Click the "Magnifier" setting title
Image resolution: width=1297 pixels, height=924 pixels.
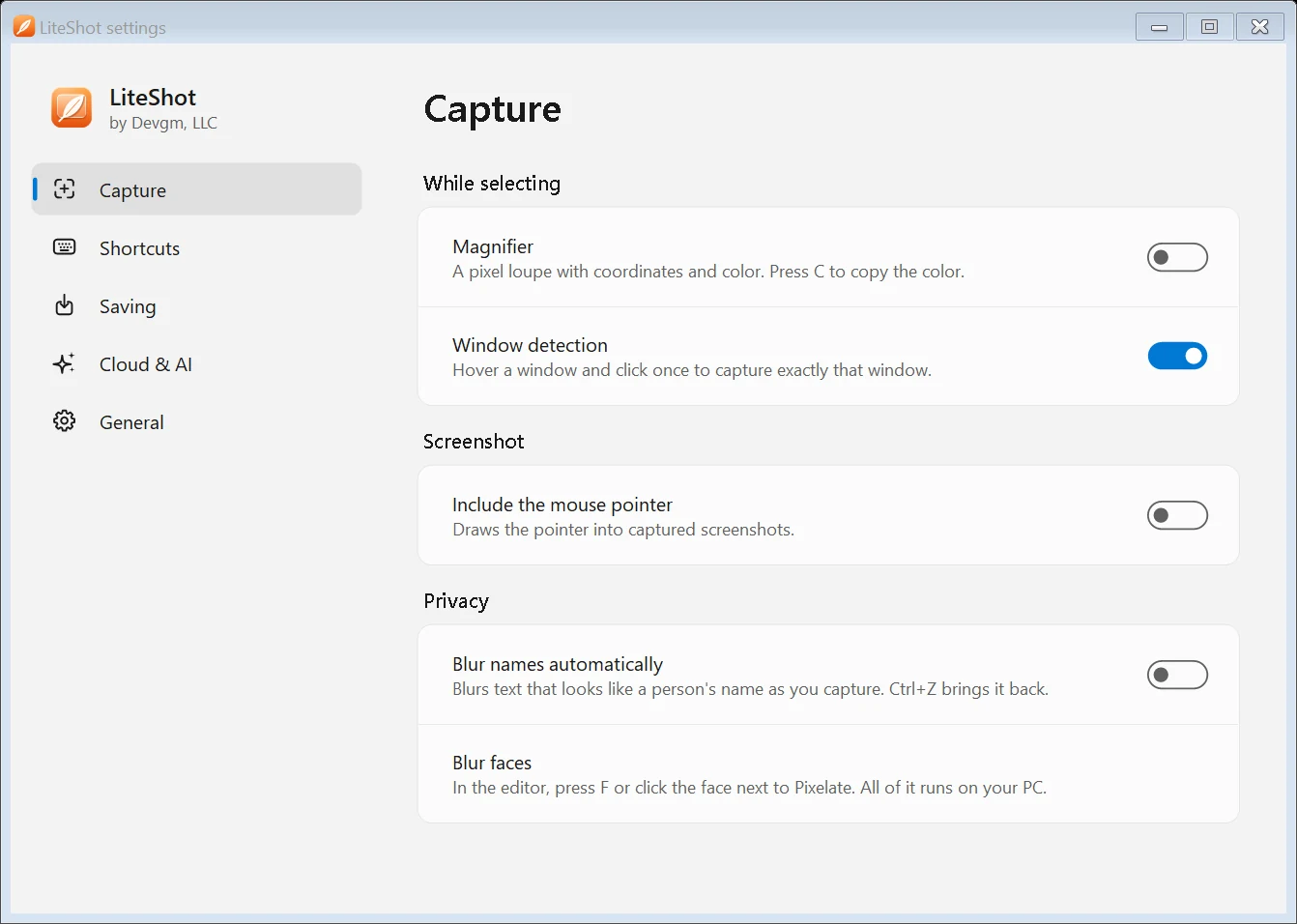[x=493, y=246]
